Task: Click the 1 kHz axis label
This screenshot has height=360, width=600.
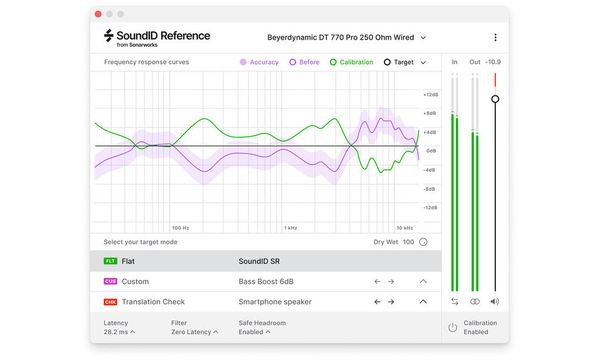Action: pyautogui.click(x=290, y=228)
